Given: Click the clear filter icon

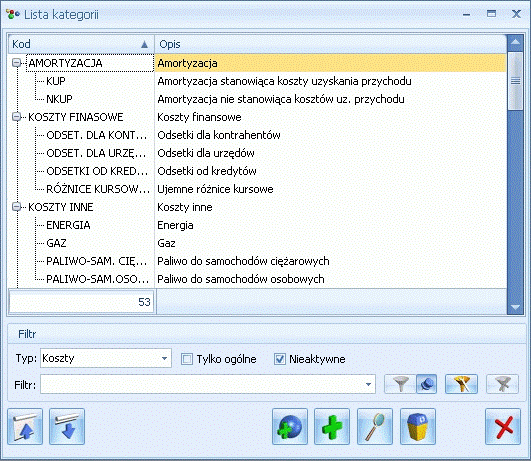Looking at the screenshot, I should click(x=503, y=384).
